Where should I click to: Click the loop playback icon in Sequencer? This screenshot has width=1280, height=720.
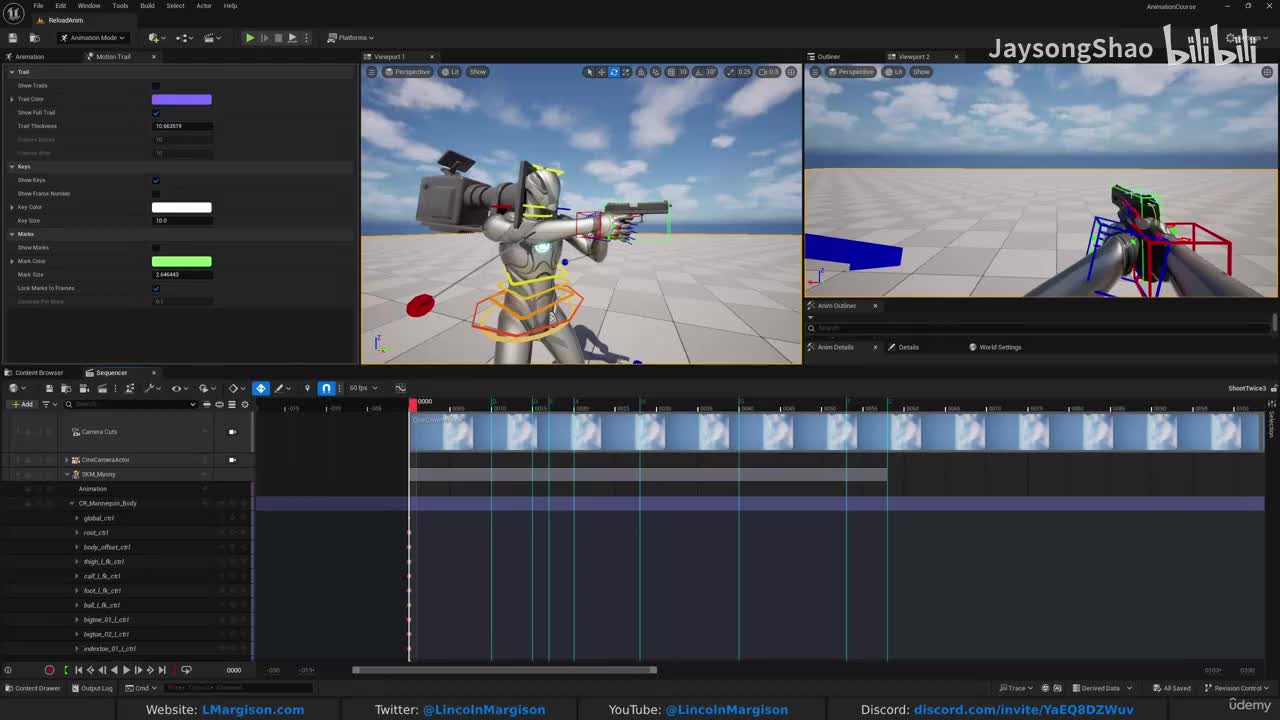pos(186,670)
